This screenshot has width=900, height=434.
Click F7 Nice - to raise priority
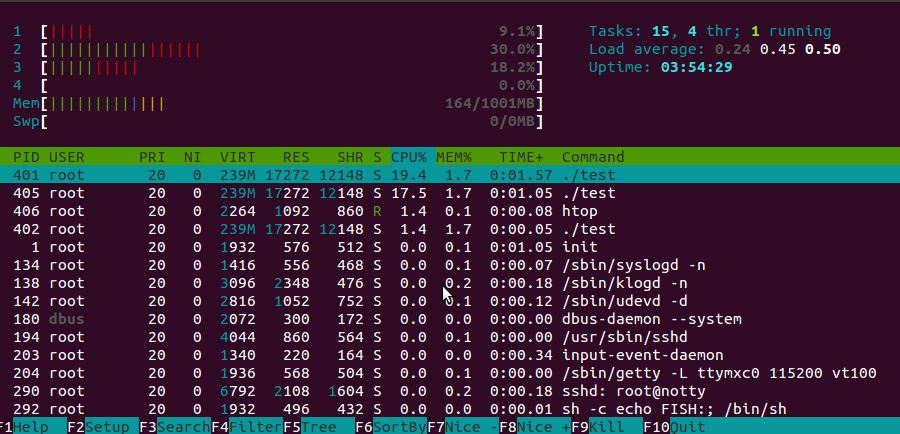click(463, 427)
